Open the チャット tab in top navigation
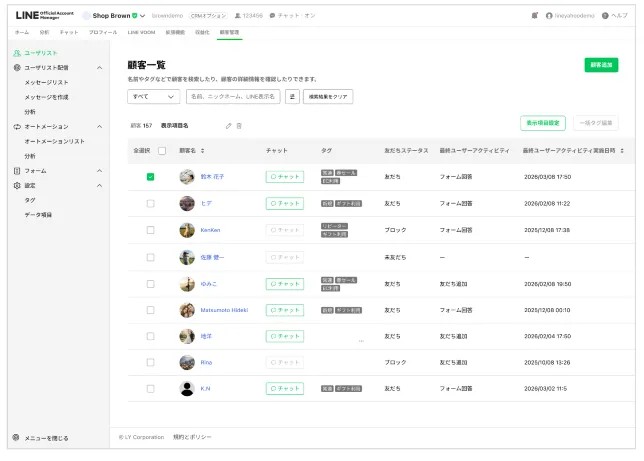The width and height of the screenshot is (644, 461). click(69, 32)
